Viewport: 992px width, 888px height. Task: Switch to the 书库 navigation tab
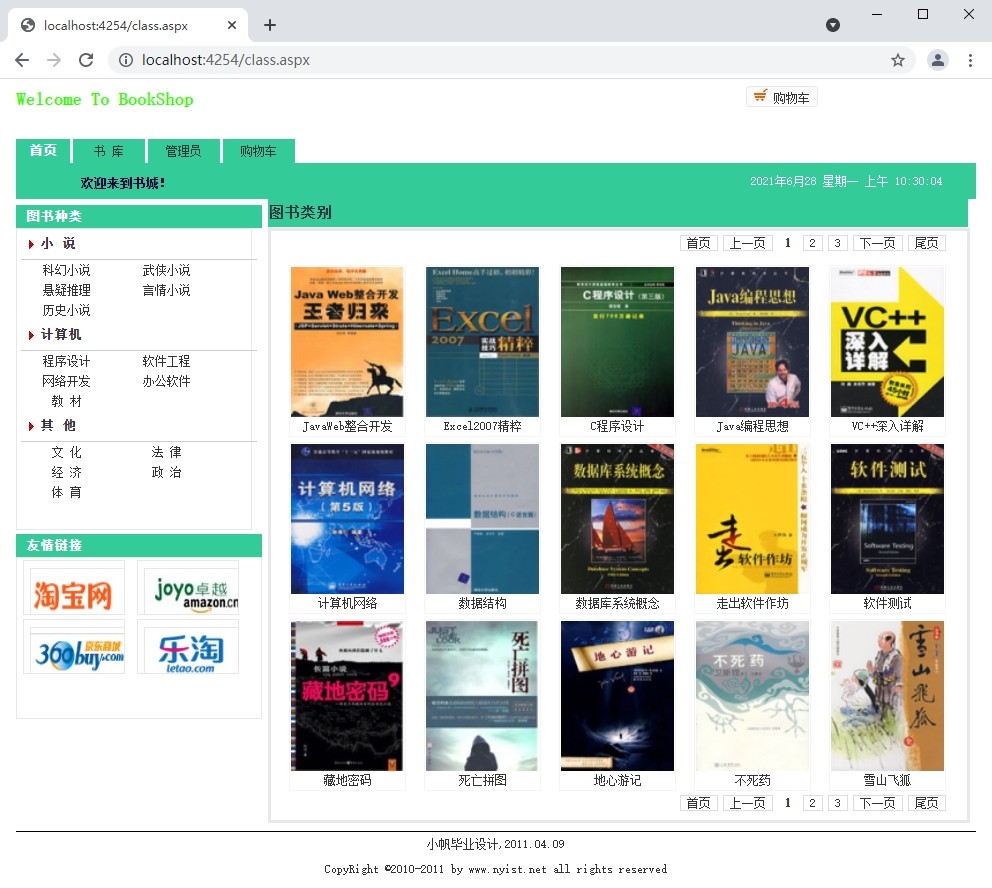click(109, 151)
